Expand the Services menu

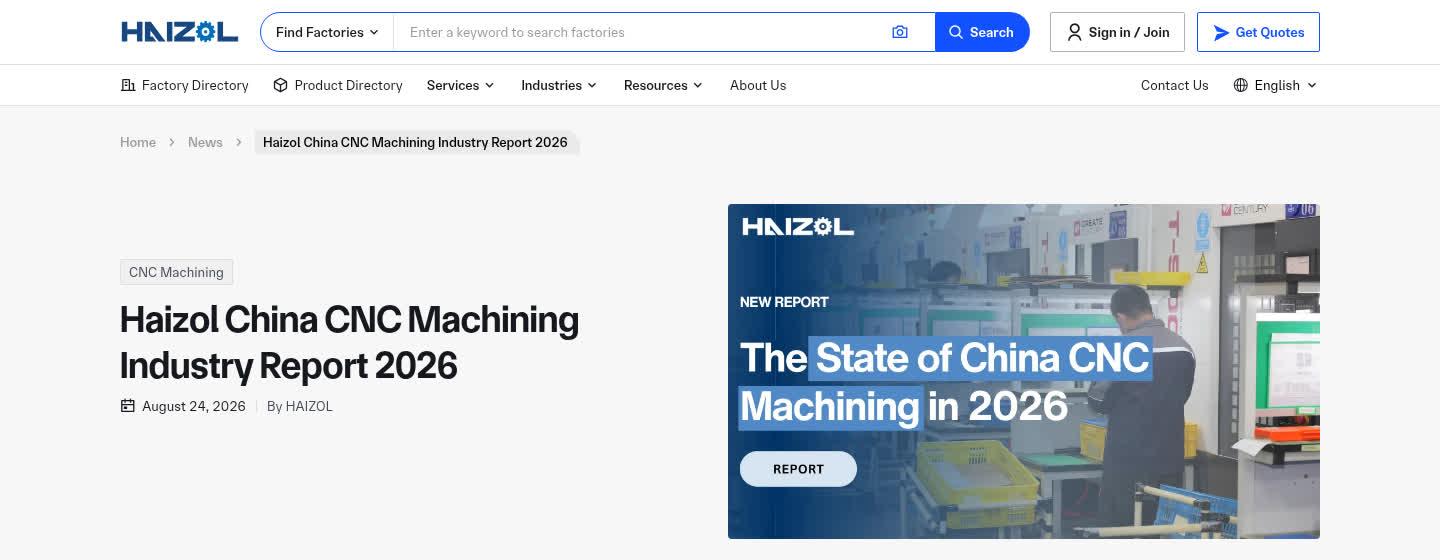(461, 85)
